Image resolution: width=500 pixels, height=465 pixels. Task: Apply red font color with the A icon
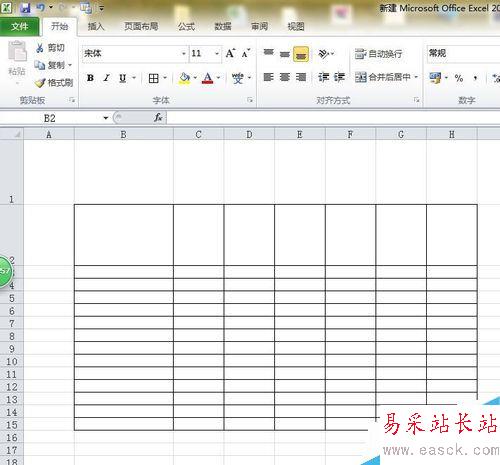click(207, 78)
